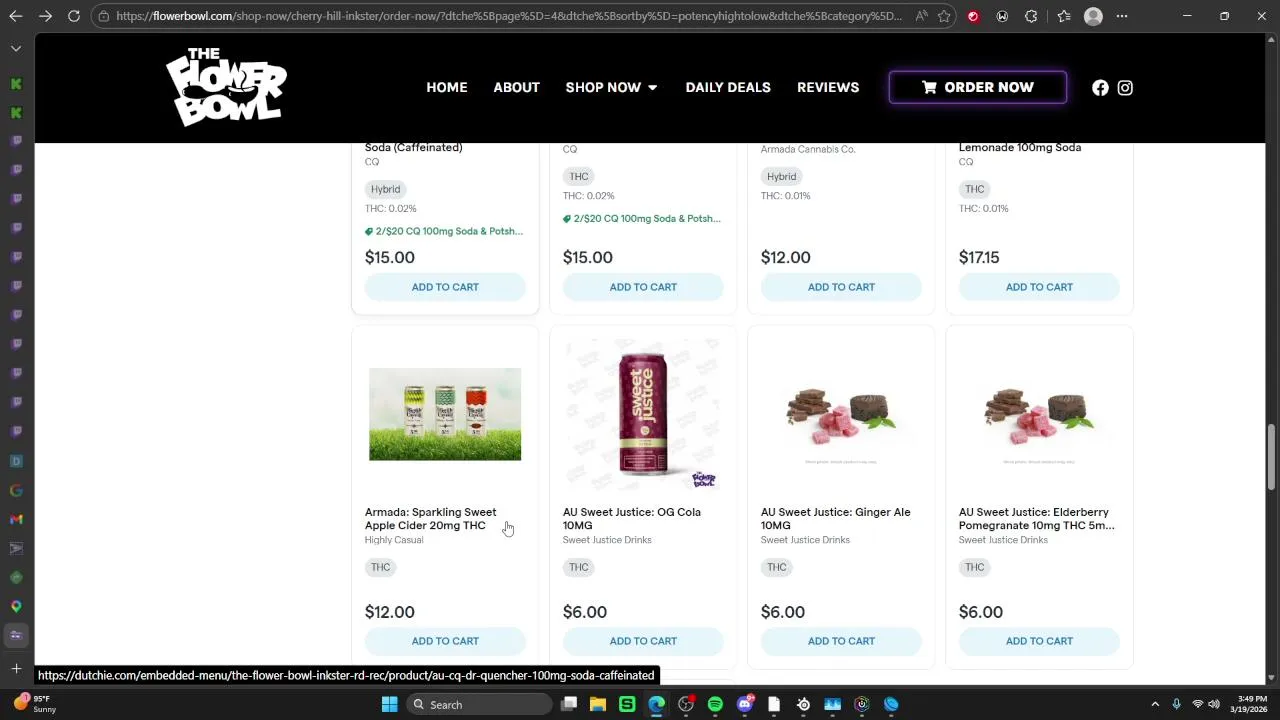Open The Flower Bowl Facebook page icon
Viewport: 1280px width, 720px height.
[x=1100, y=88]
